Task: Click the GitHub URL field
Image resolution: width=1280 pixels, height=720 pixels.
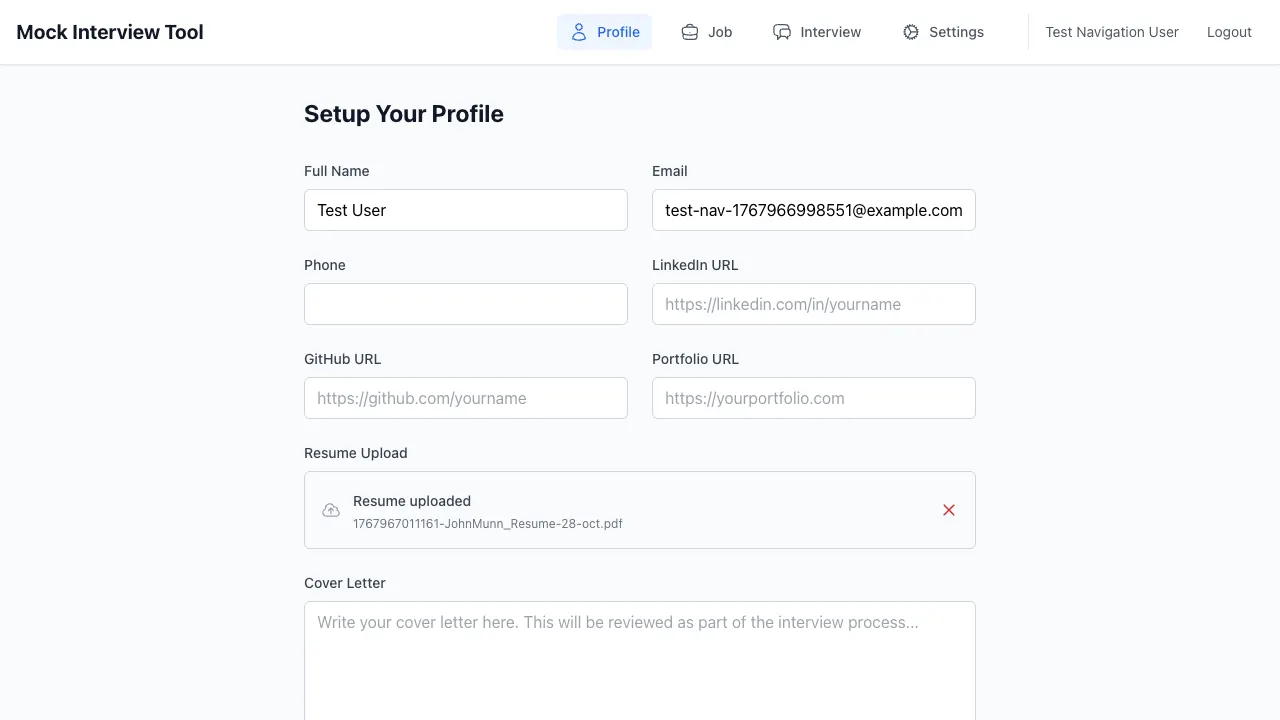Action: pyautogui.click(x=466, y=398)
